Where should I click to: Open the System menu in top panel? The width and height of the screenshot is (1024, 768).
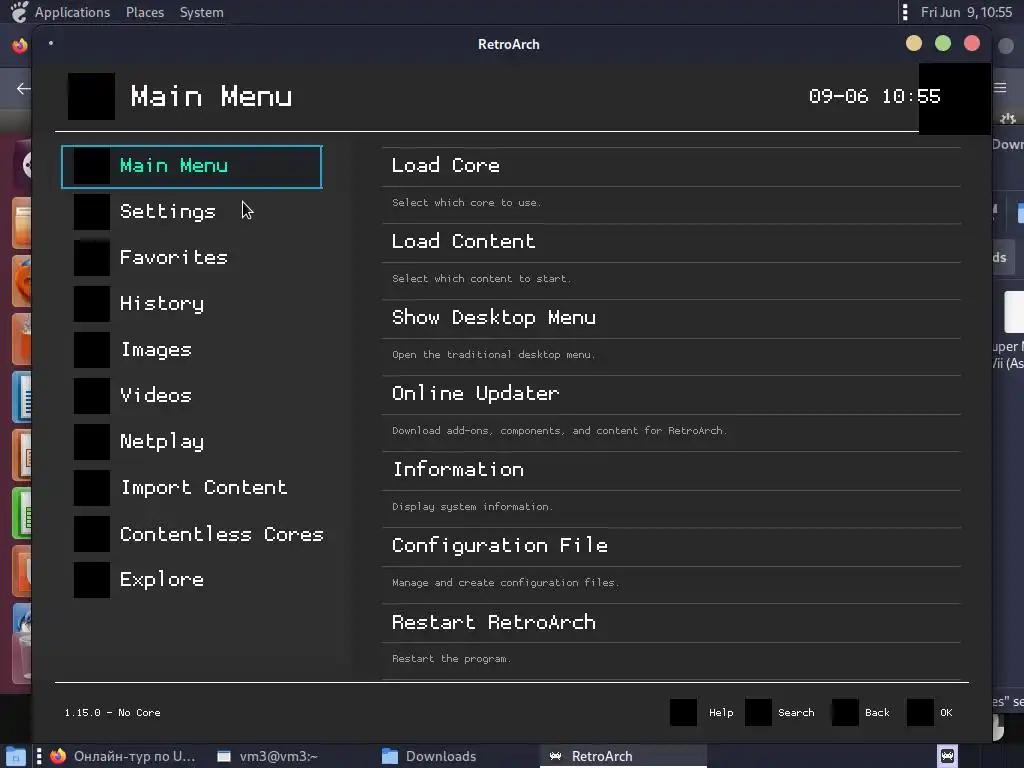[x=201, y=12]
